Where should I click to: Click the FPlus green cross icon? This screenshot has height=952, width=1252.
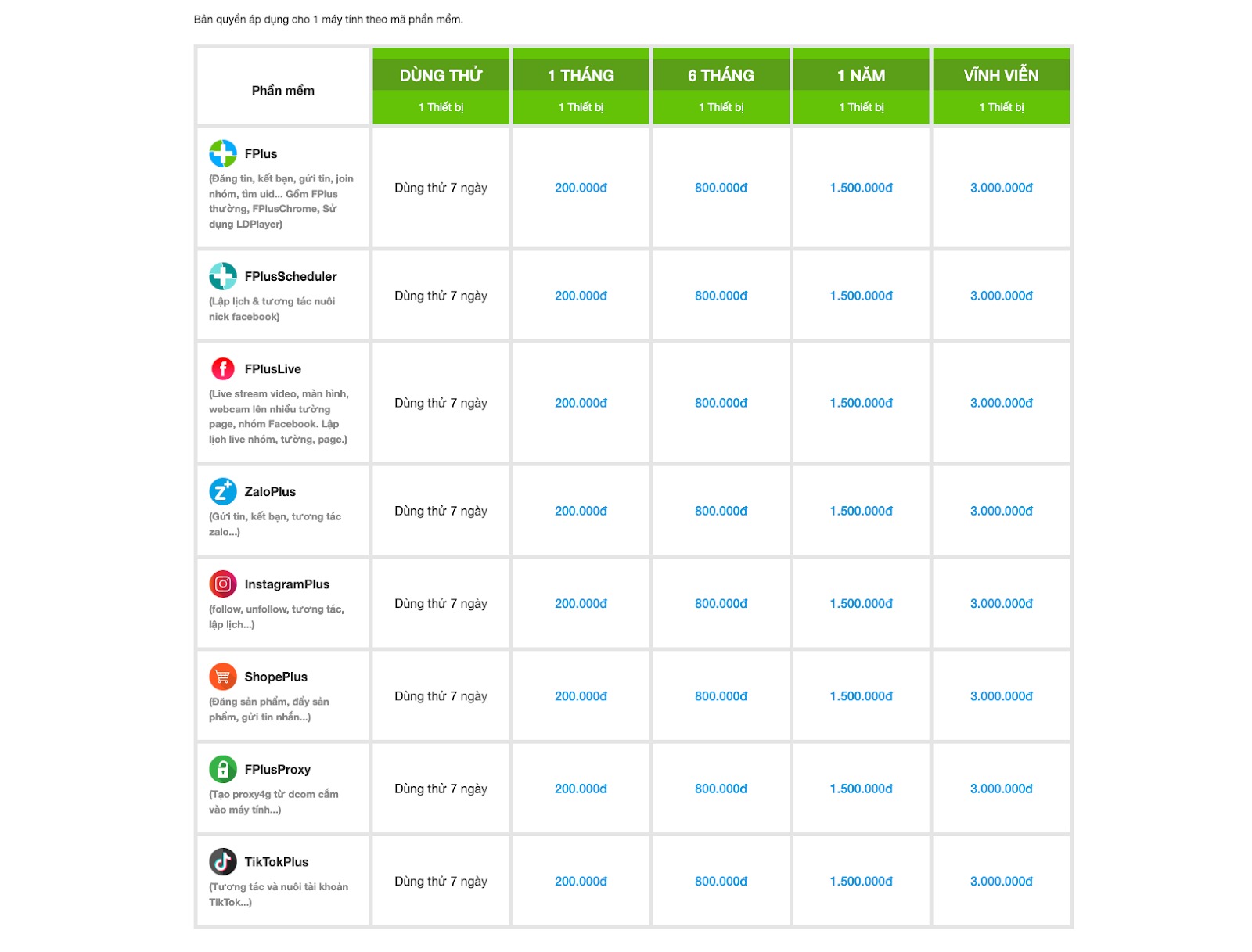click(x=223, y=153)
